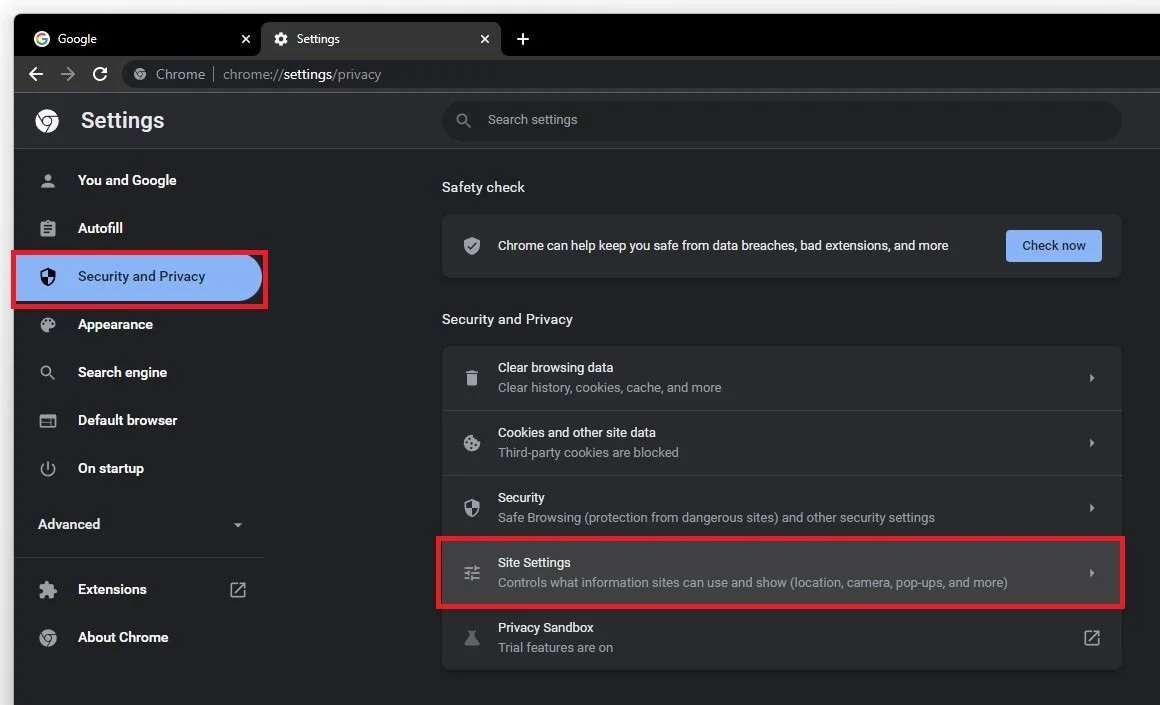Click the power icon beside On startup
The width and height of the screenshot is (1160, 705).
(48, 469)
